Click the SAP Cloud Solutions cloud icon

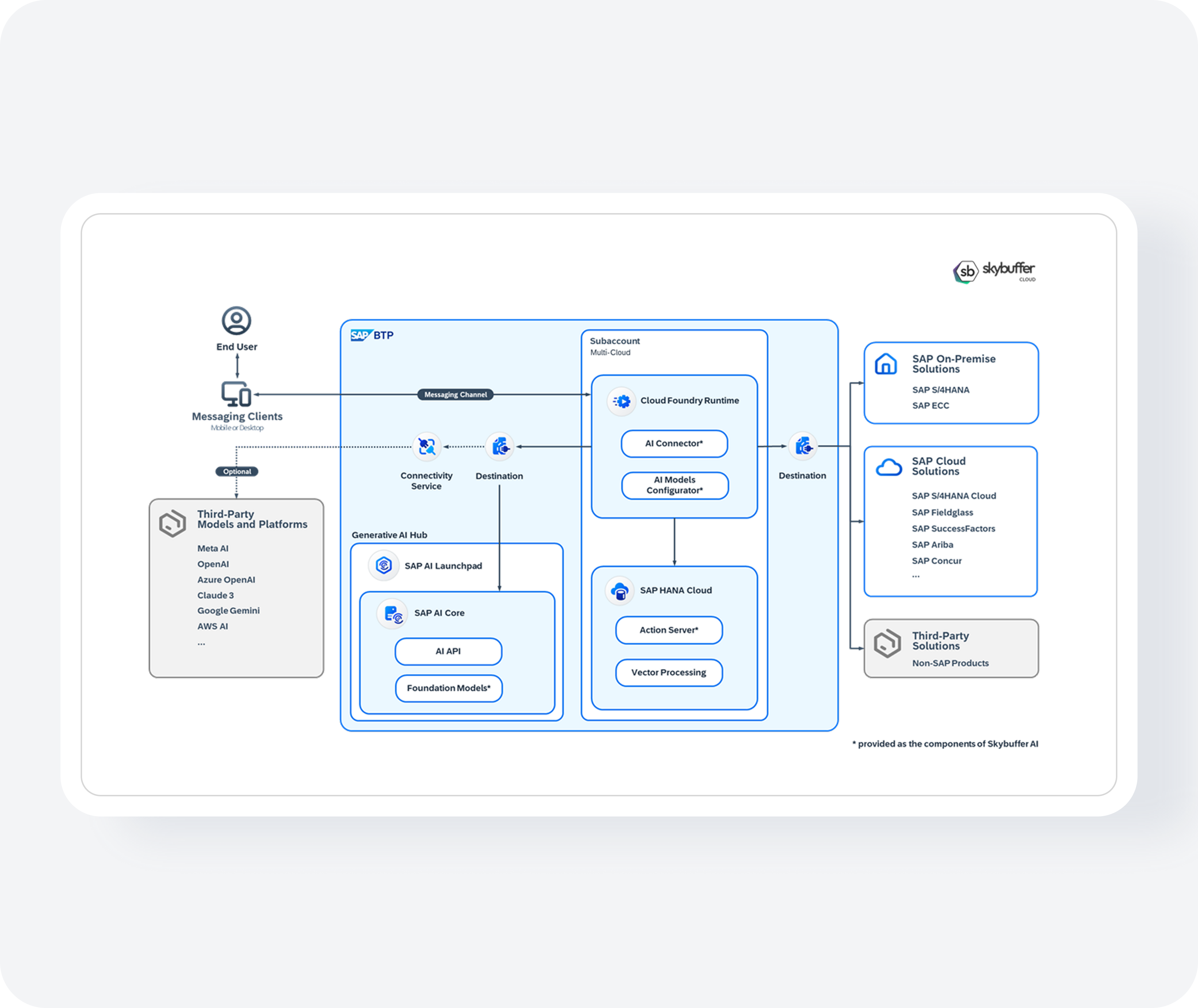click(x=889, y=467)
